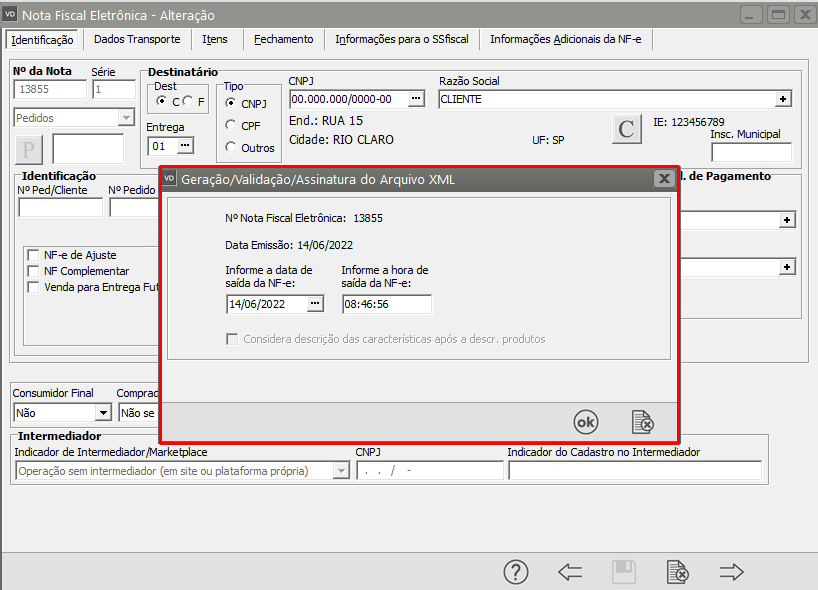The width and height of the screenshot is (818, 590).
Task: Select the Outros type radio button
Action: pos(231,148)
